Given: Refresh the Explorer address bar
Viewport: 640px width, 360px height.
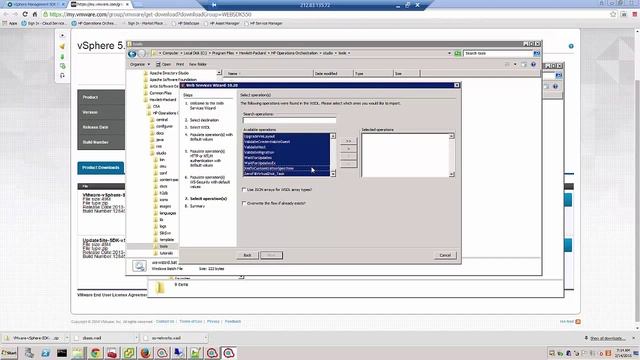Looking at the screenshot, I should point(458,53).
